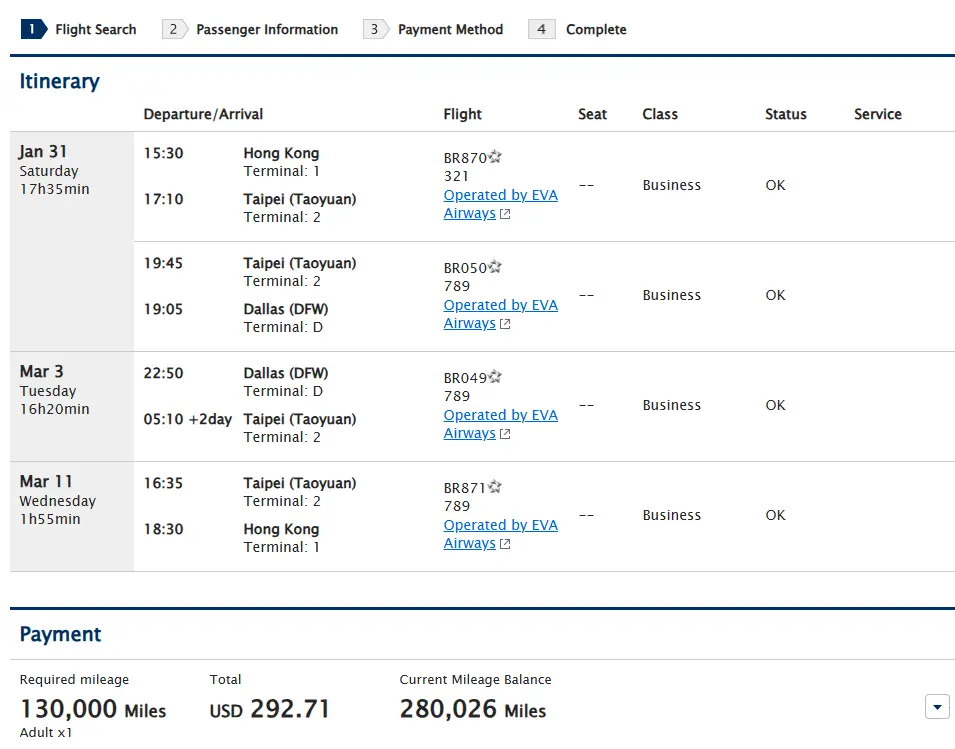Click the Star Alliance icon beside BR050
The height and width of the screenshot is (749, 955).
pos(495,267)
